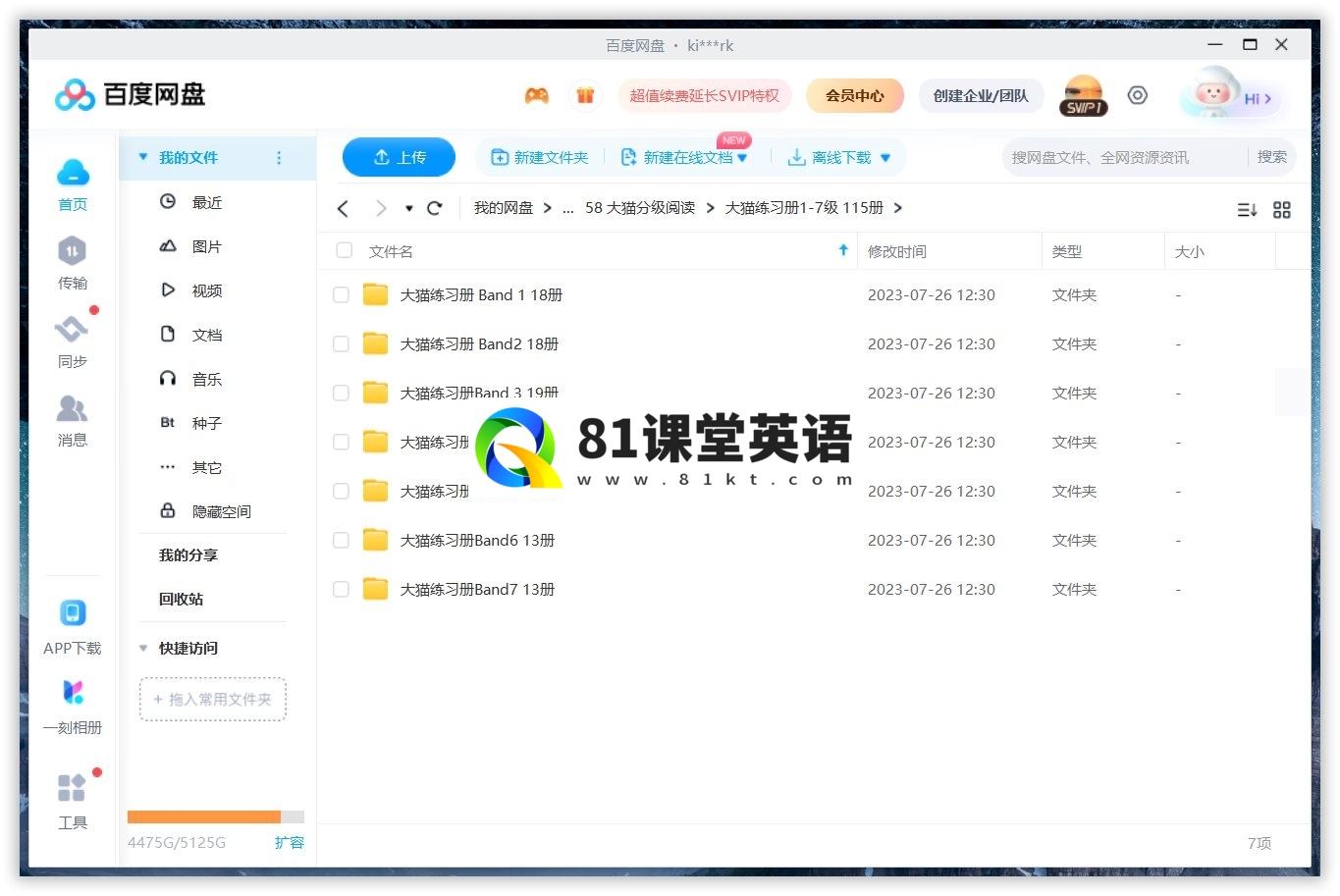Image resolution: width=1340 pixels, height=896 pixels.
Task: Click the 搜索 search button
Action: click(x=1272, y=157)
